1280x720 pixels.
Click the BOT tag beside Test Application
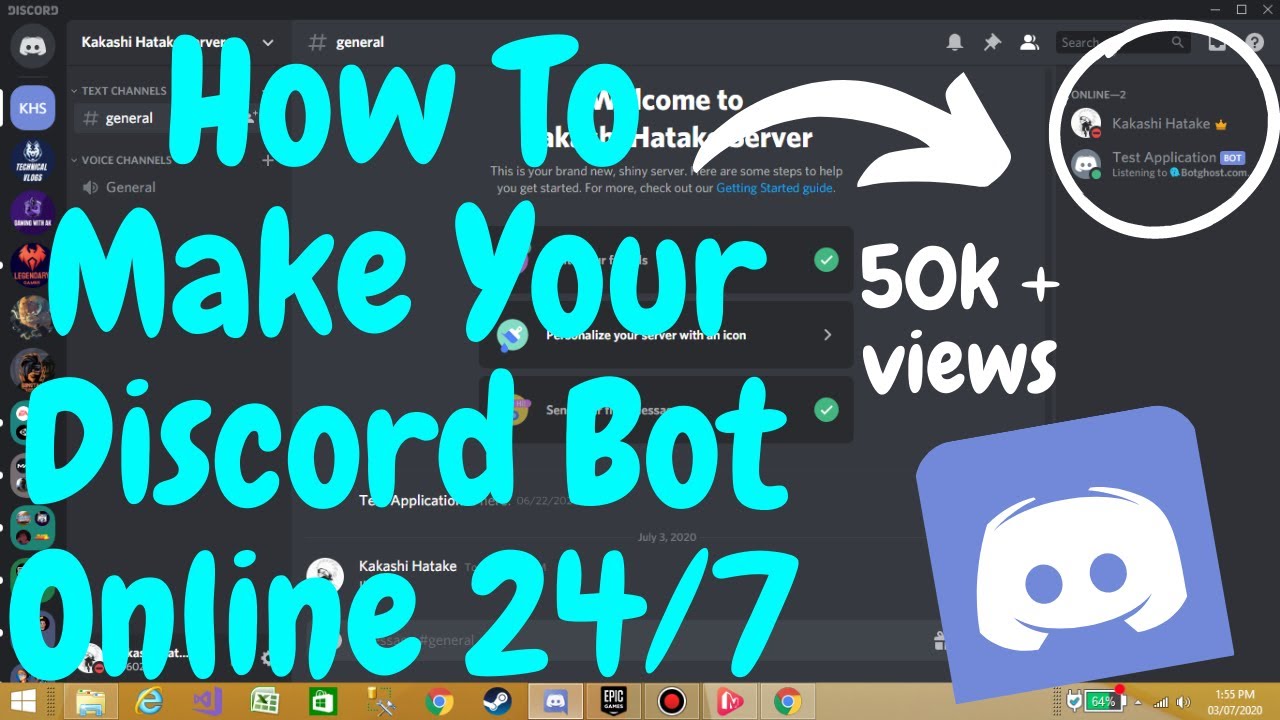coord(1233,158)
